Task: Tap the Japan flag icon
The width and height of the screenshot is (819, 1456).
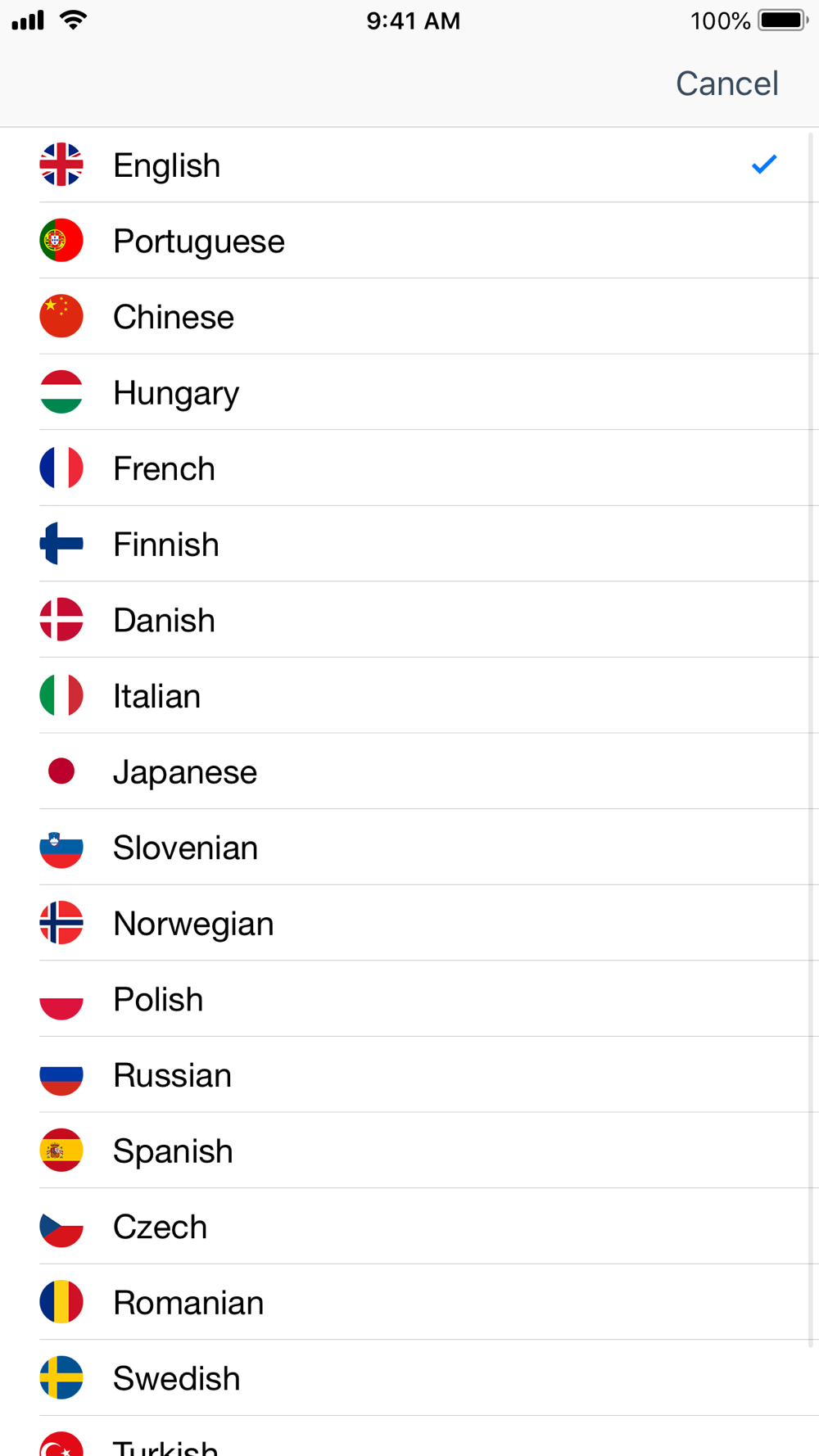Action: point(61,771)
